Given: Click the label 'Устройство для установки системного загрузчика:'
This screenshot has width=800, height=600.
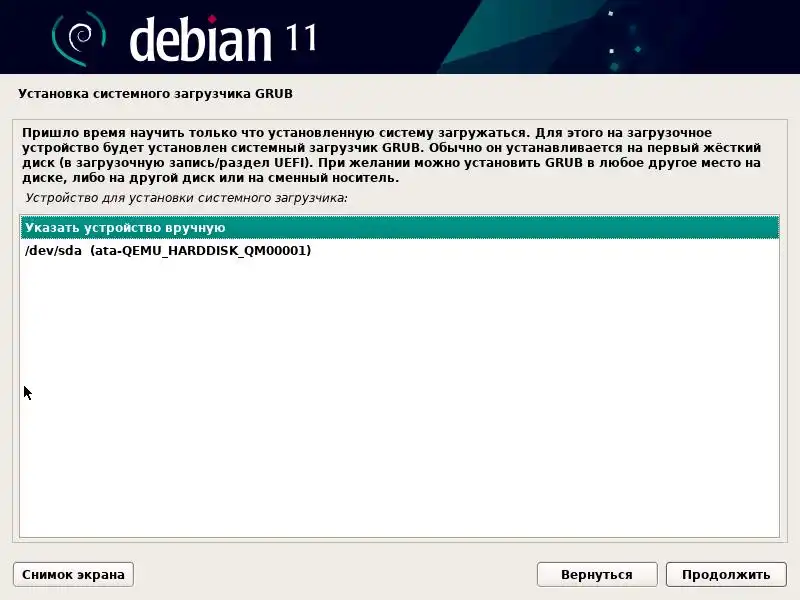Looking at the screenshot, I should (186, 198).
